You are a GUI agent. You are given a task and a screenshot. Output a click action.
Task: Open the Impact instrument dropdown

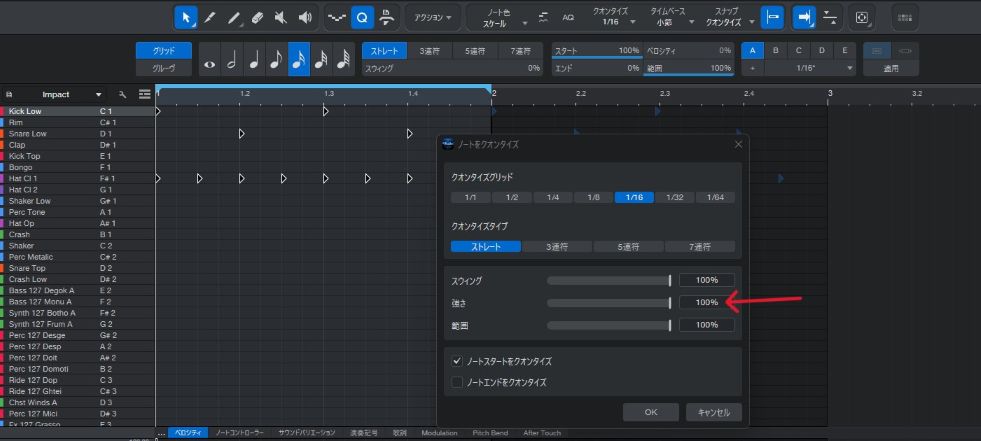(99, 95)
